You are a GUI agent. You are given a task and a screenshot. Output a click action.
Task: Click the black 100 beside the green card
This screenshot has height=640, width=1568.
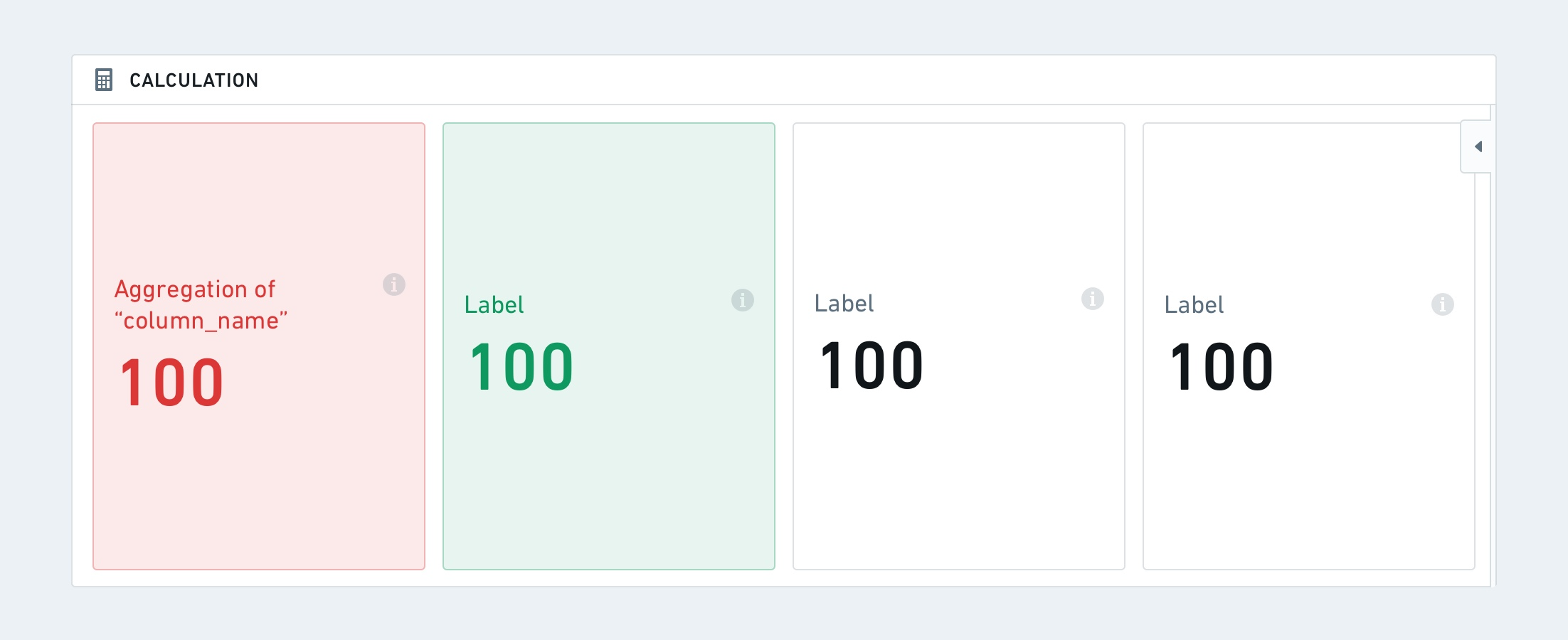[872, 366]
